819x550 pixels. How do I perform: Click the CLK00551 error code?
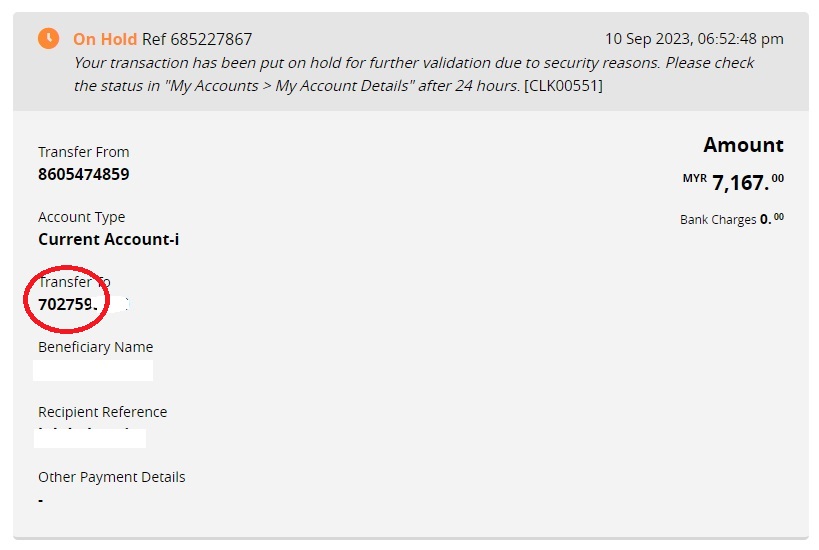[563, 86]
